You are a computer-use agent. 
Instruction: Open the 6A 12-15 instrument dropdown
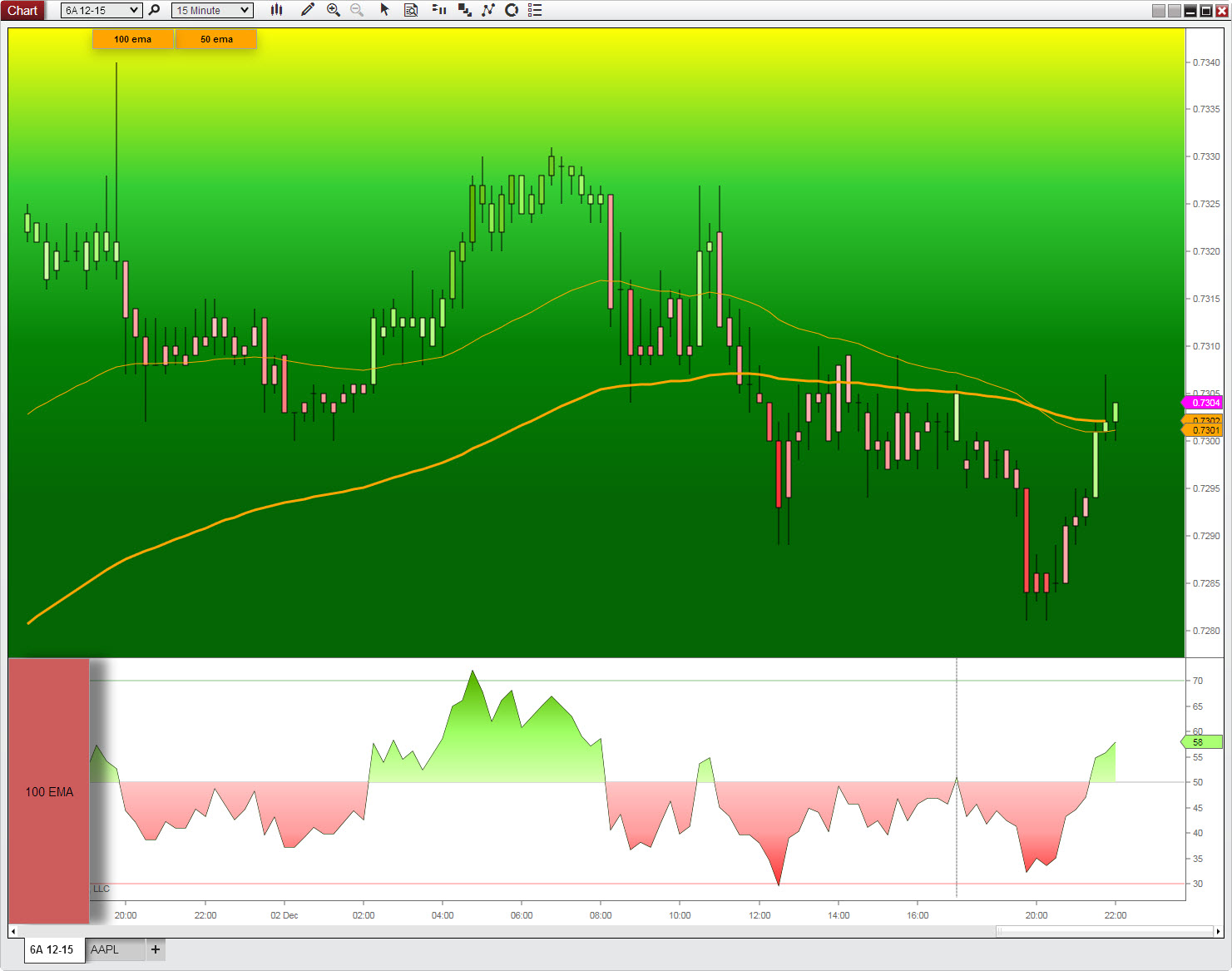(101, 10)
